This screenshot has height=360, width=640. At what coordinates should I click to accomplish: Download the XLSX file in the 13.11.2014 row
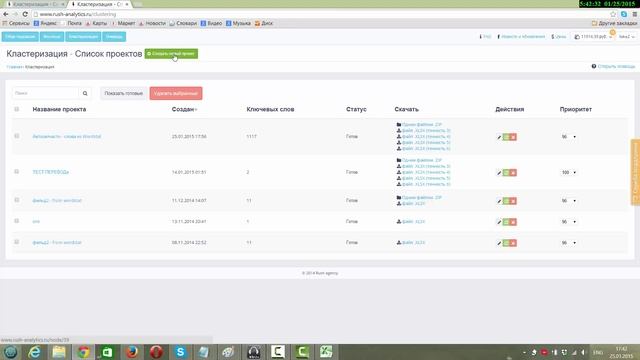click(x=411, y=222)
